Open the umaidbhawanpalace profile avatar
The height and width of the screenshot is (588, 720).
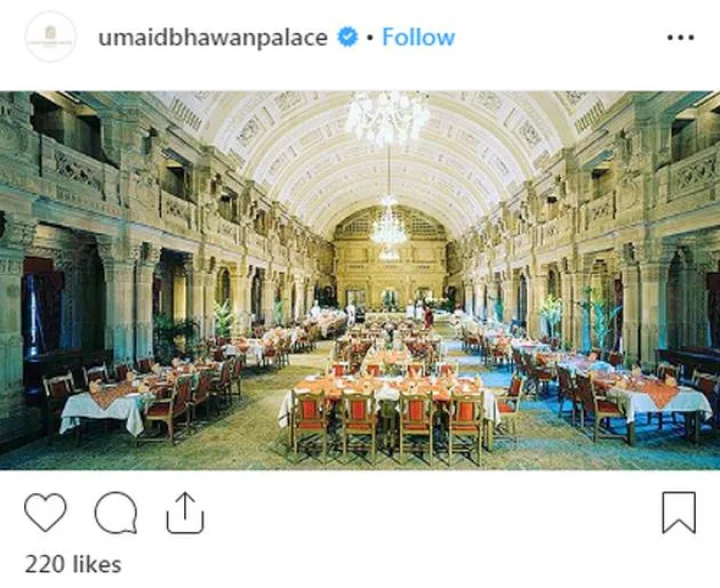click(x=50, y=37)
